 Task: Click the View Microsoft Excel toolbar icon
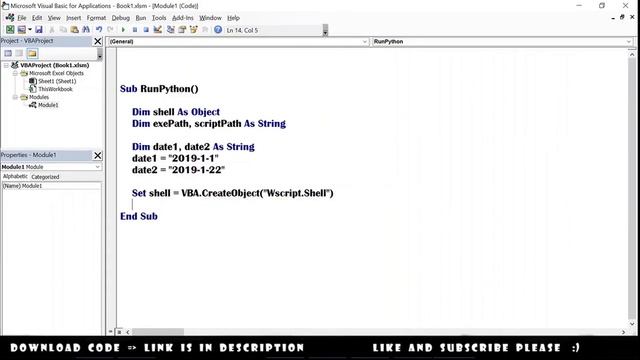[x=10, y=30]
